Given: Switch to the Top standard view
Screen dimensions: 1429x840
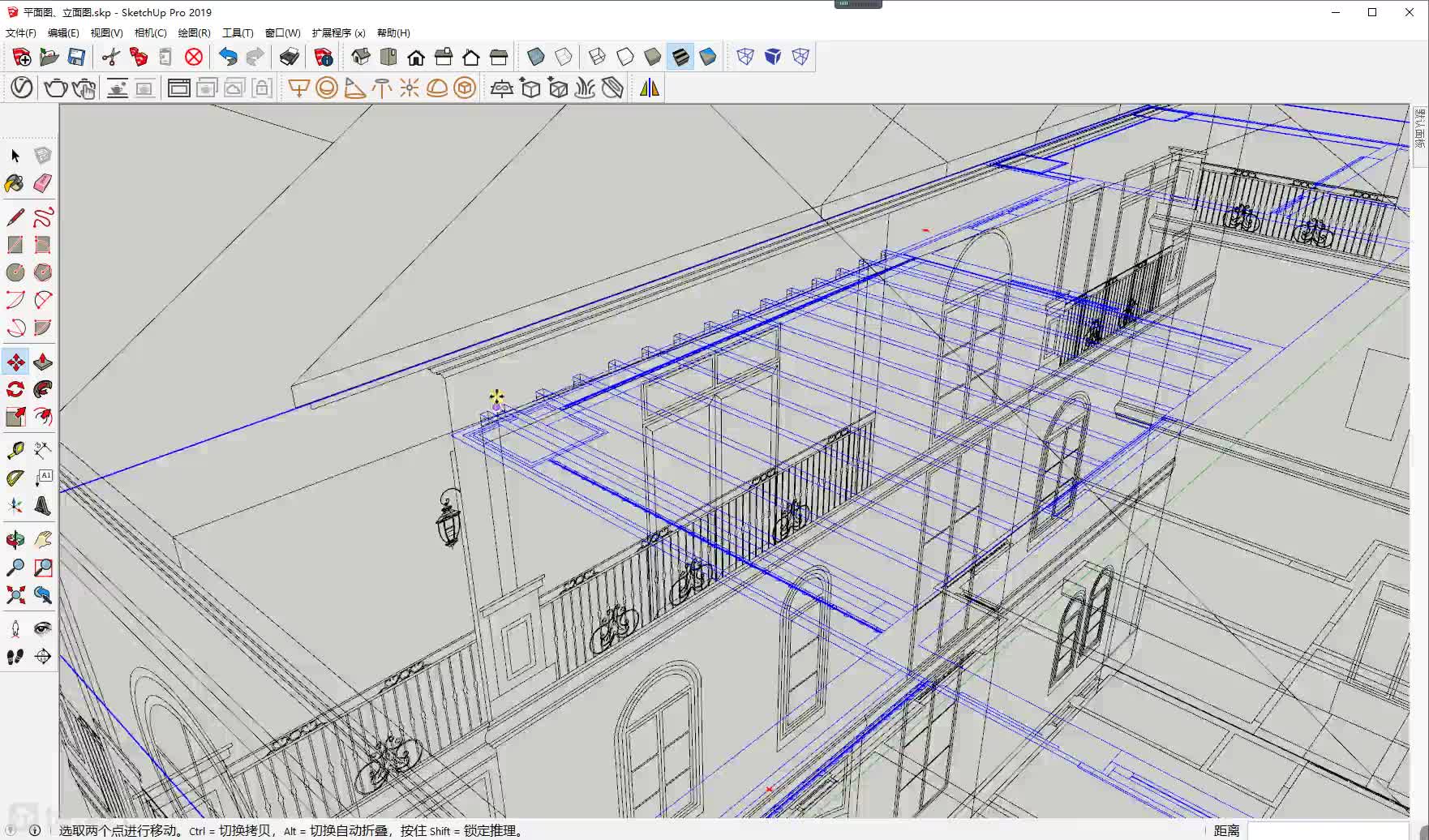Looking at the screenshot, I should tap(388, 57).
